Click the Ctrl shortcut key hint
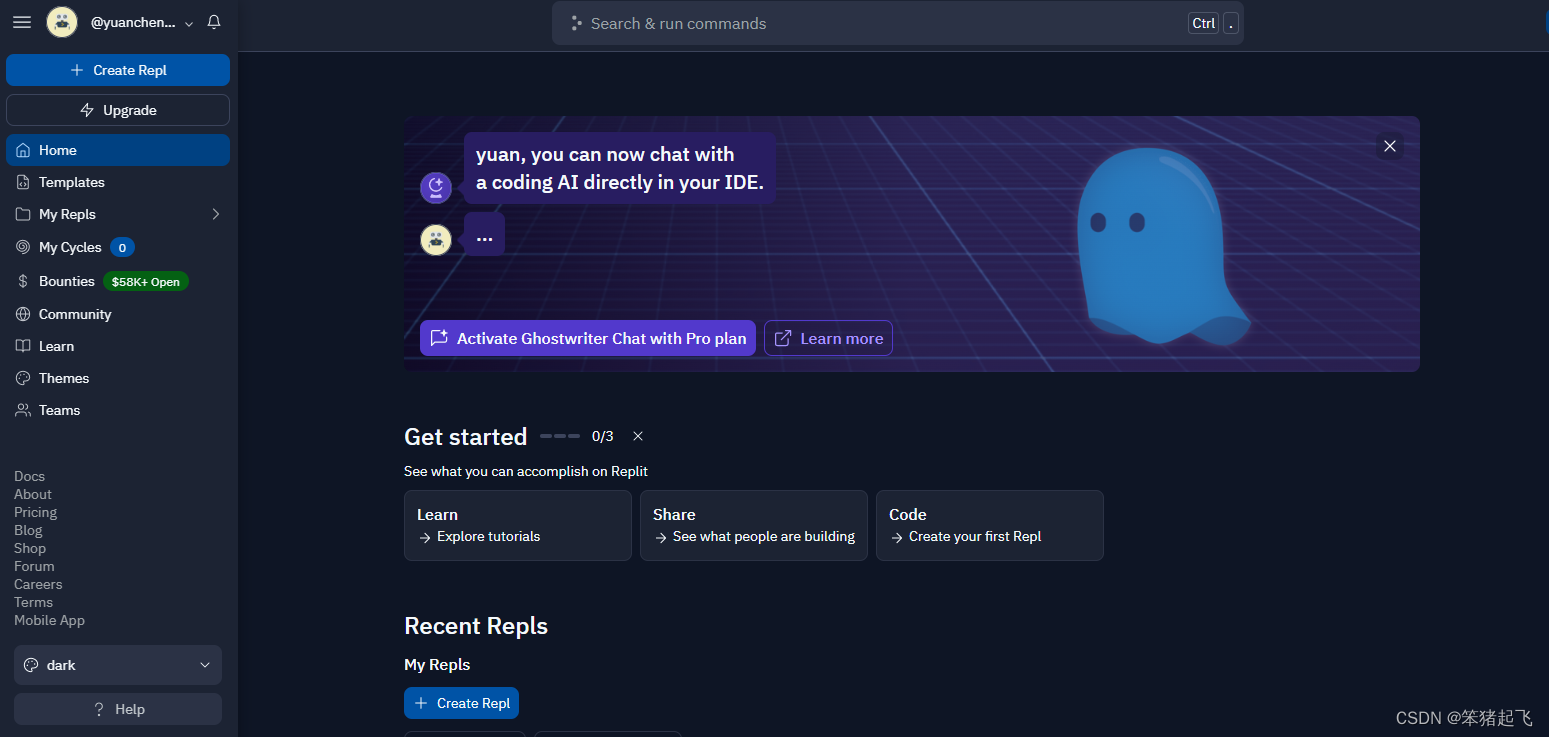This screenshot has width=1549, height=737. (x=1204, y=23)
